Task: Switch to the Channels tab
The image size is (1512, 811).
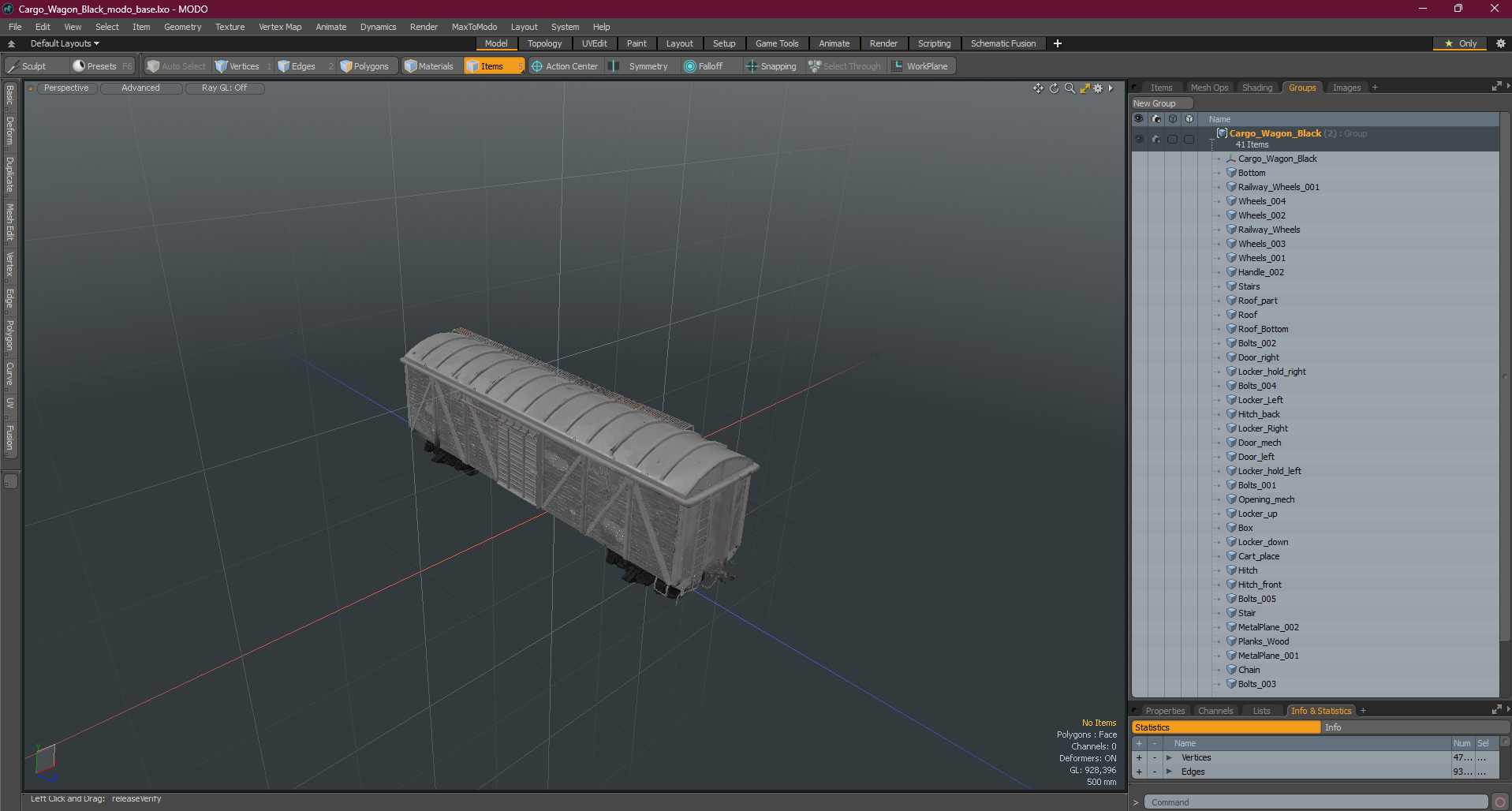Action: click(x=1215, y=711)
